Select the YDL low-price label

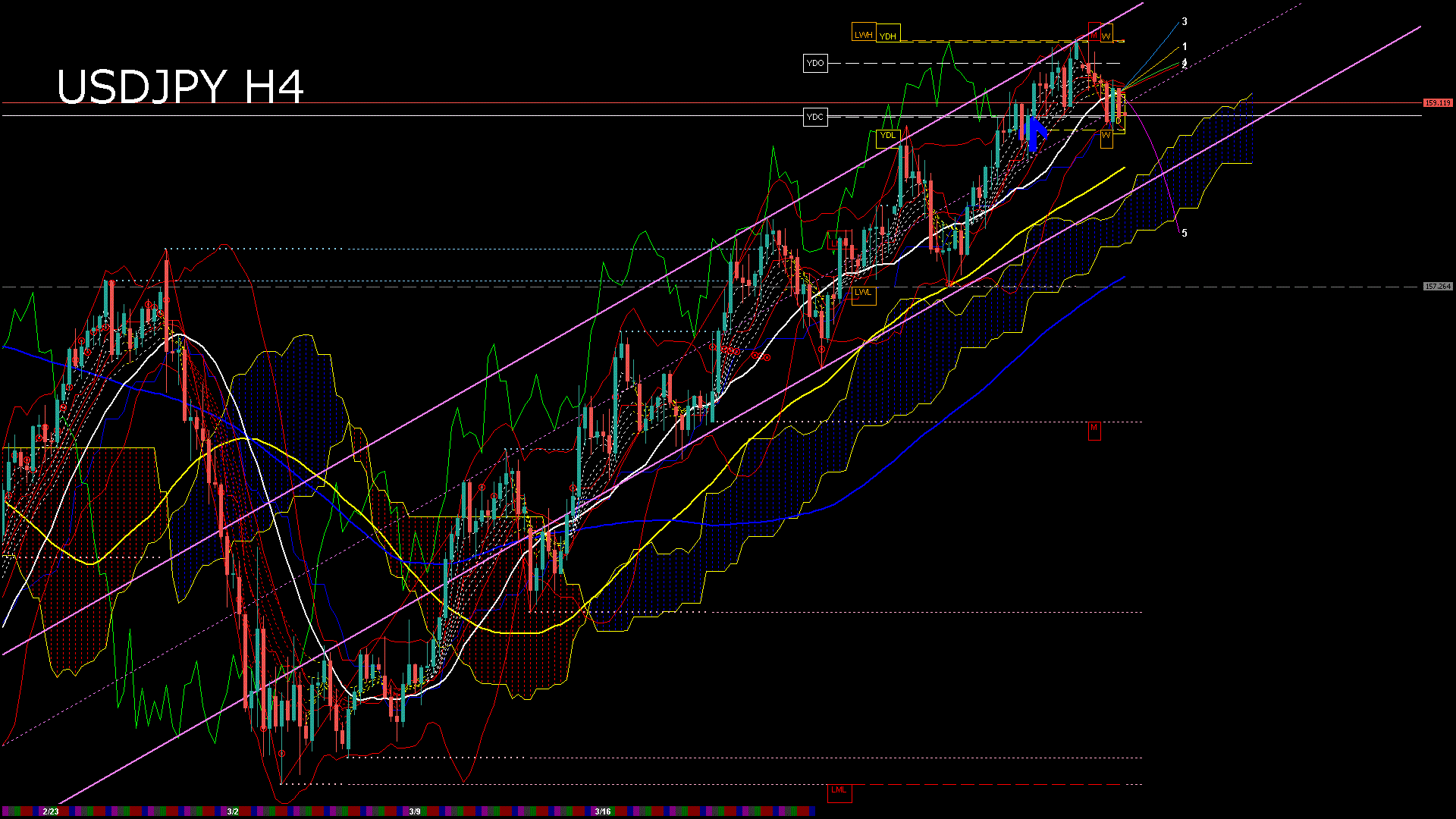(x=888, y=134)
